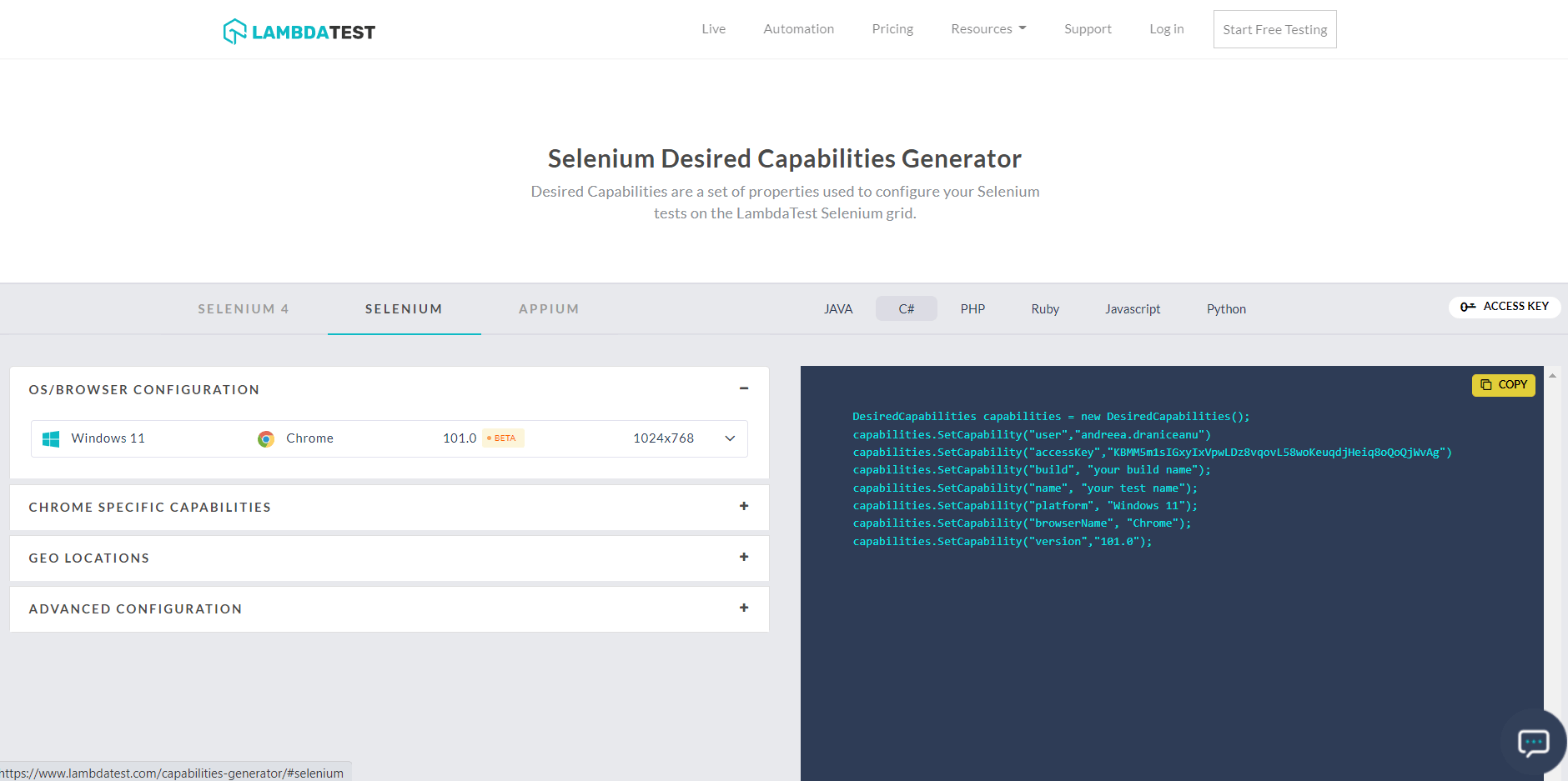Switch to the APPIUM tab
Image resolution: width=1568 pixels, height=781 pixels.
548,308
